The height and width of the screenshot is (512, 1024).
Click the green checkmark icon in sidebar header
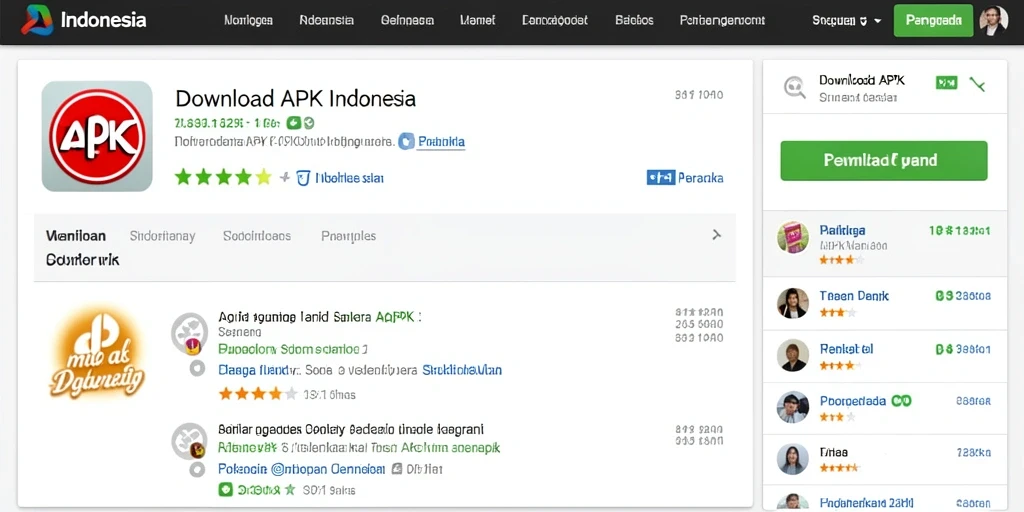[x=977, y=84]
